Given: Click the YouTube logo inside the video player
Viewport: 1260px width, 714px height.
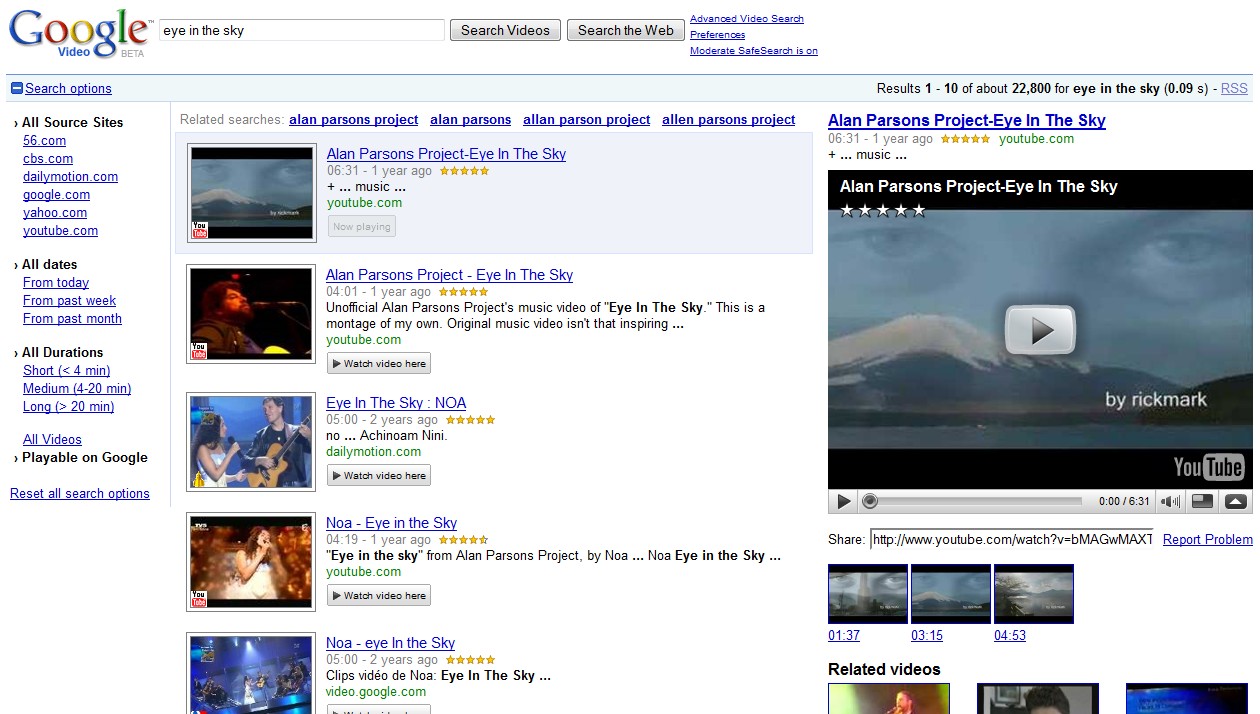Looking at the screenshot, I should (x=1208, y=467).
